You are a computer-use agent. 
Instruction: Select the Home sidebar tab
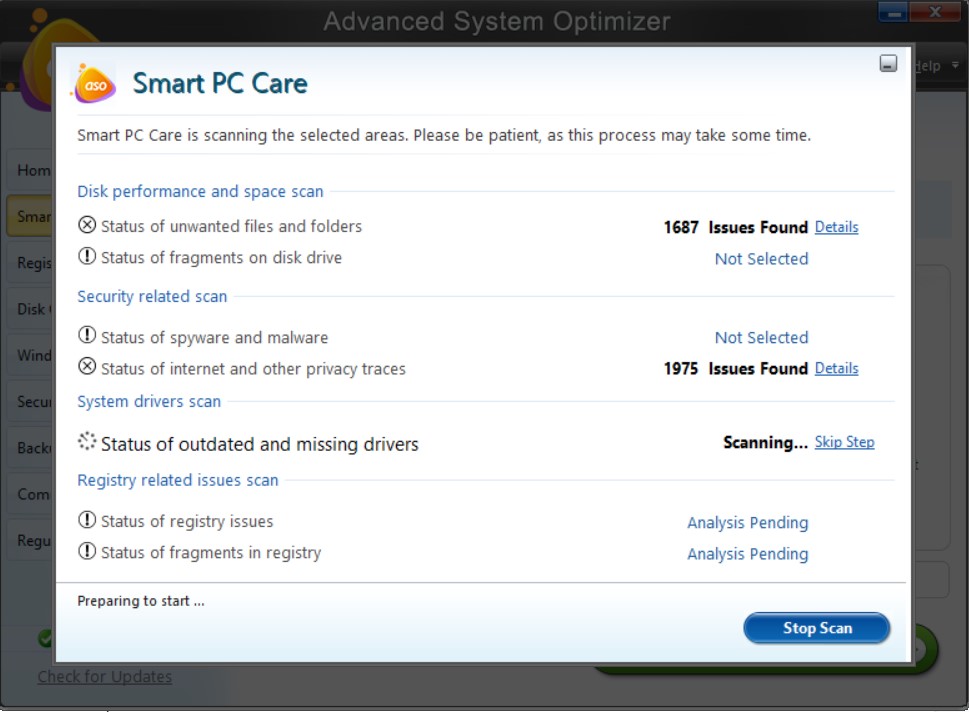pos(30,170)
